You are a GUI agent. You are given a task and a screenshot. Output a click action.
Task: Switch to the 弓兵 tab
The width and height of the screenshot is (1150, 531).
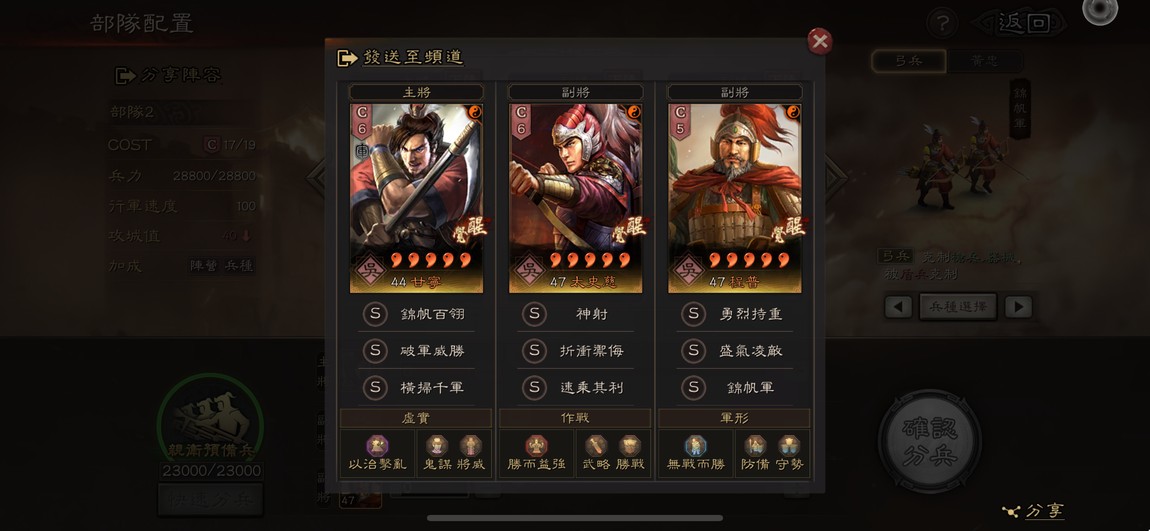click(x=908, y=61)
